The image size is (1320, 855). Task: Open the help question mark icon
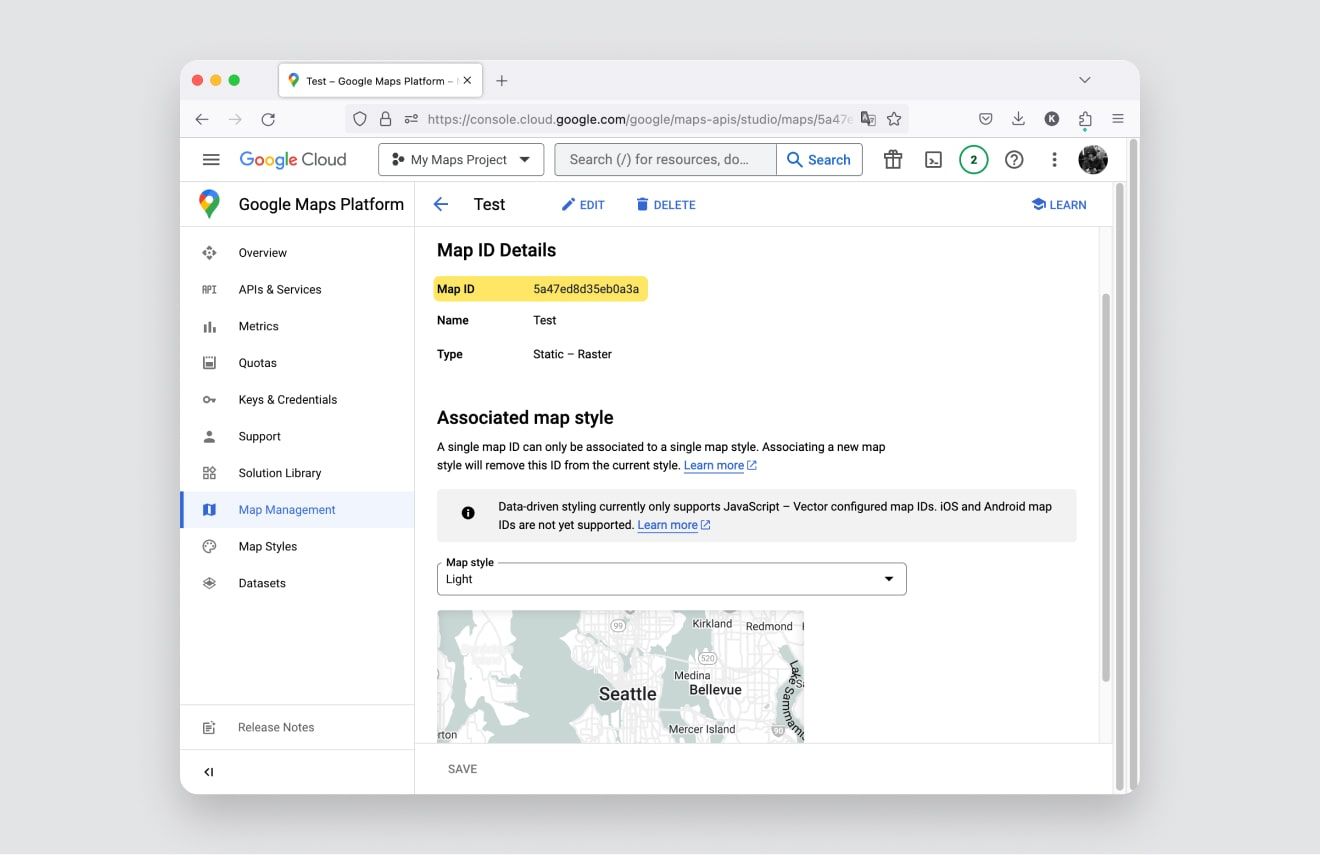[x=1014, y=159]
